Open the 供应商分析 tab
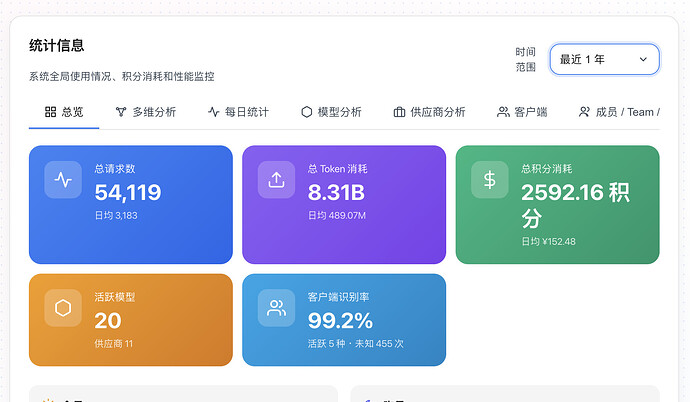Image resolution: width=690 pixels, height=402 pixels. (x=429, y=112)
